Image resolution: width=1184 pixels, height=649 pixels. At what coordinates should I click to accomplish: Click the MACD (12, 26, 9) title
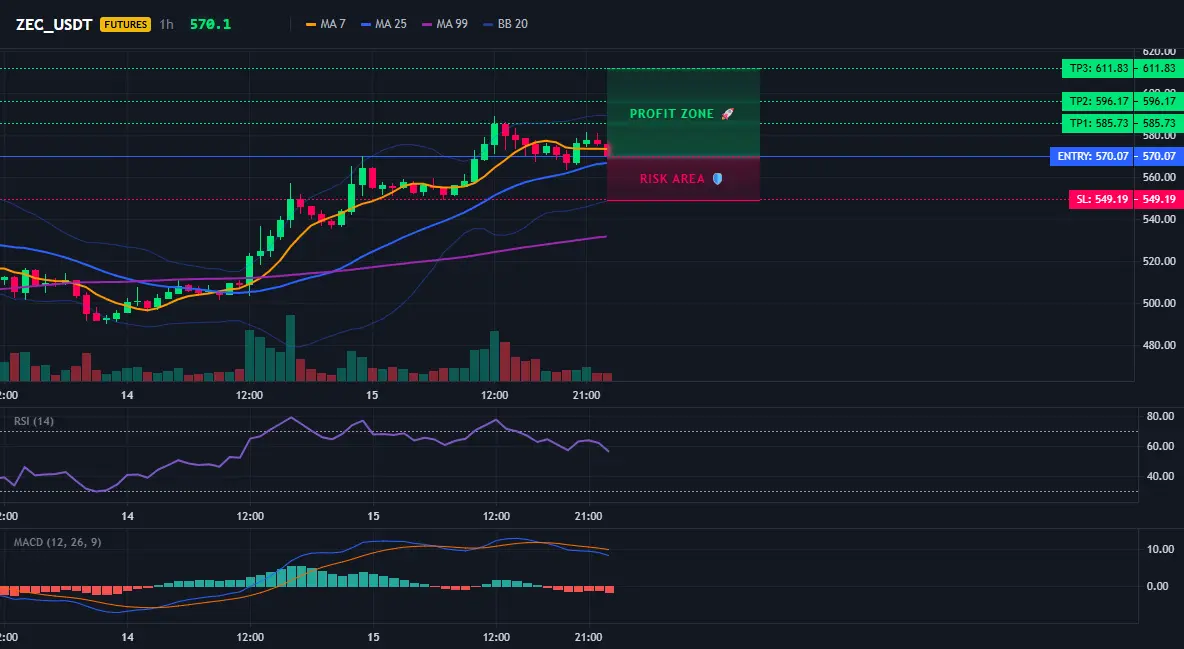(57, 542)
